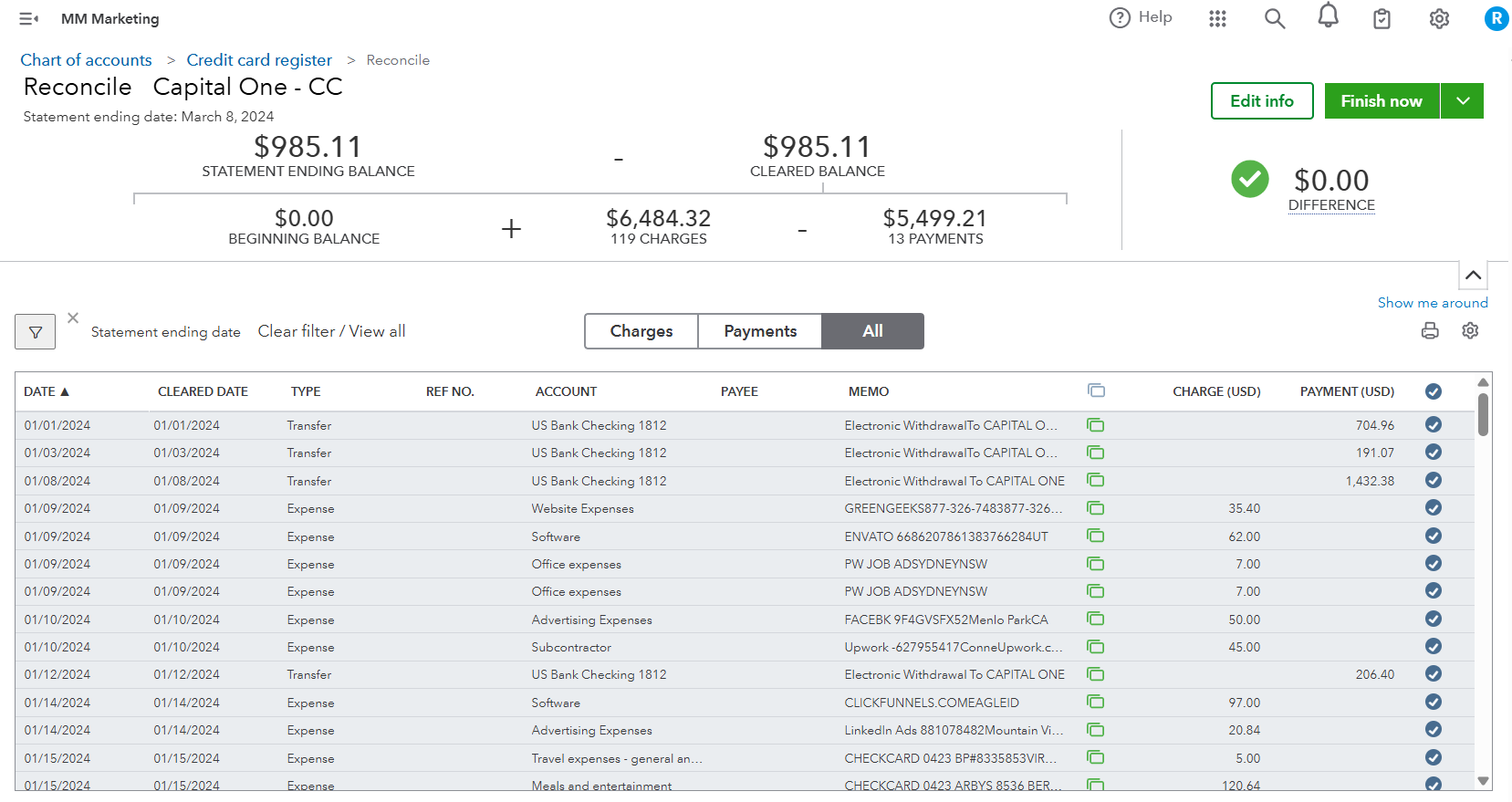The image size is (1512, 802).
Task: Go to Credit card register breadcrumb
Action: pos(259,60)
